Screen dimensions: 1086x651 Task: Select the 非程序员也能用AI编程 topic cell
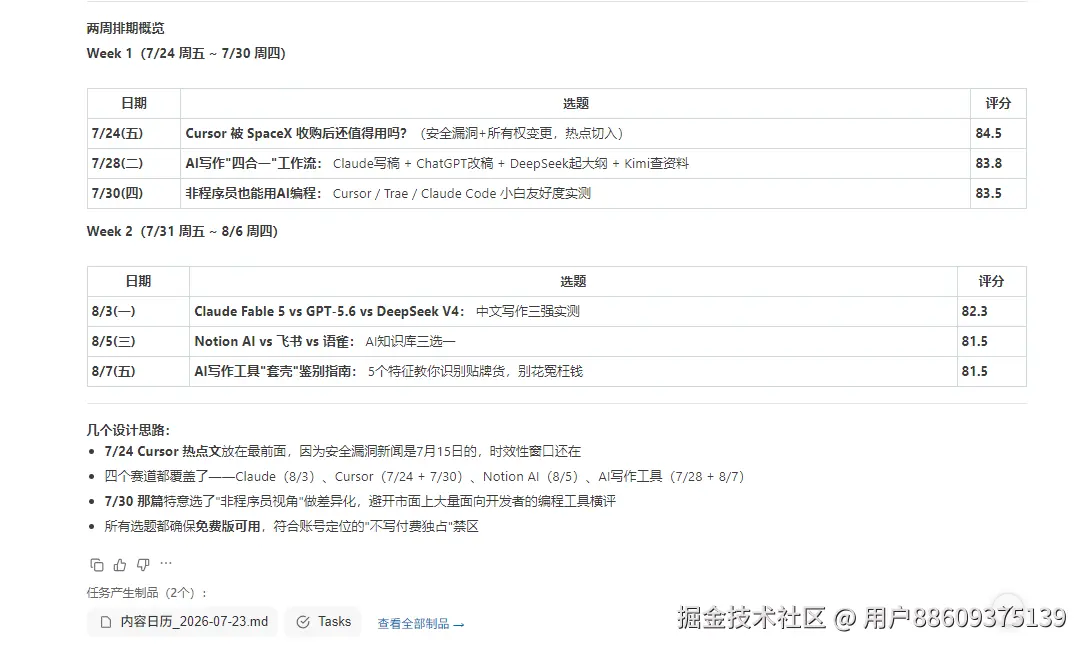(x=575, y=193)
